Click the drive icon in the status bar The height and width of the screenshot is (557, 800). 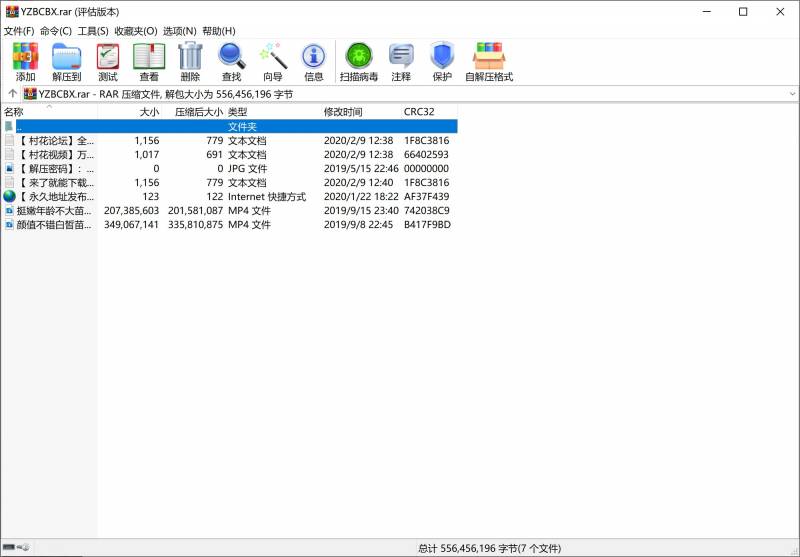(9, 547)
